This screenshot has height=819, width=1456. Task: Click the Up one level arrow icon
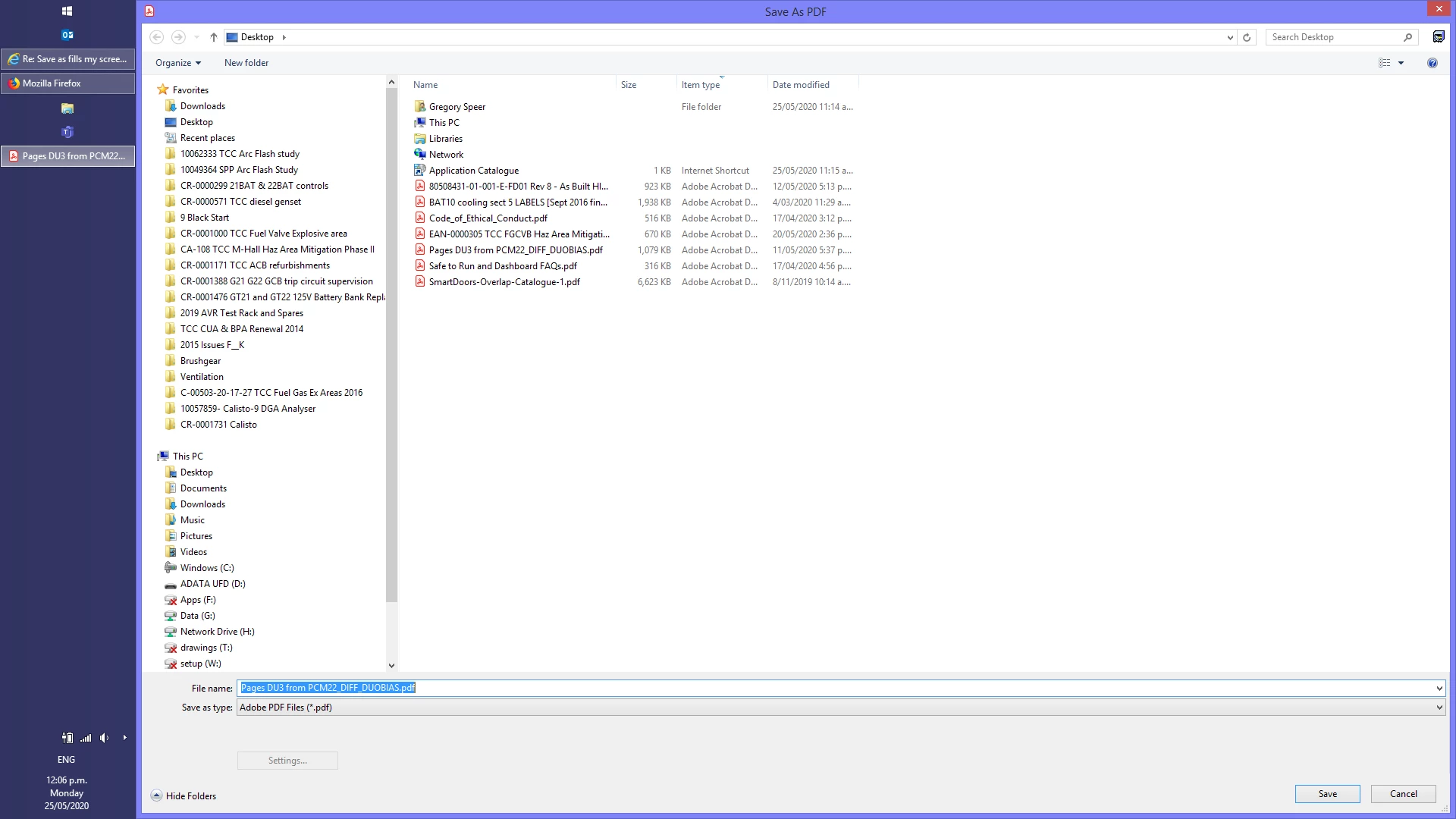click(214, 37)
